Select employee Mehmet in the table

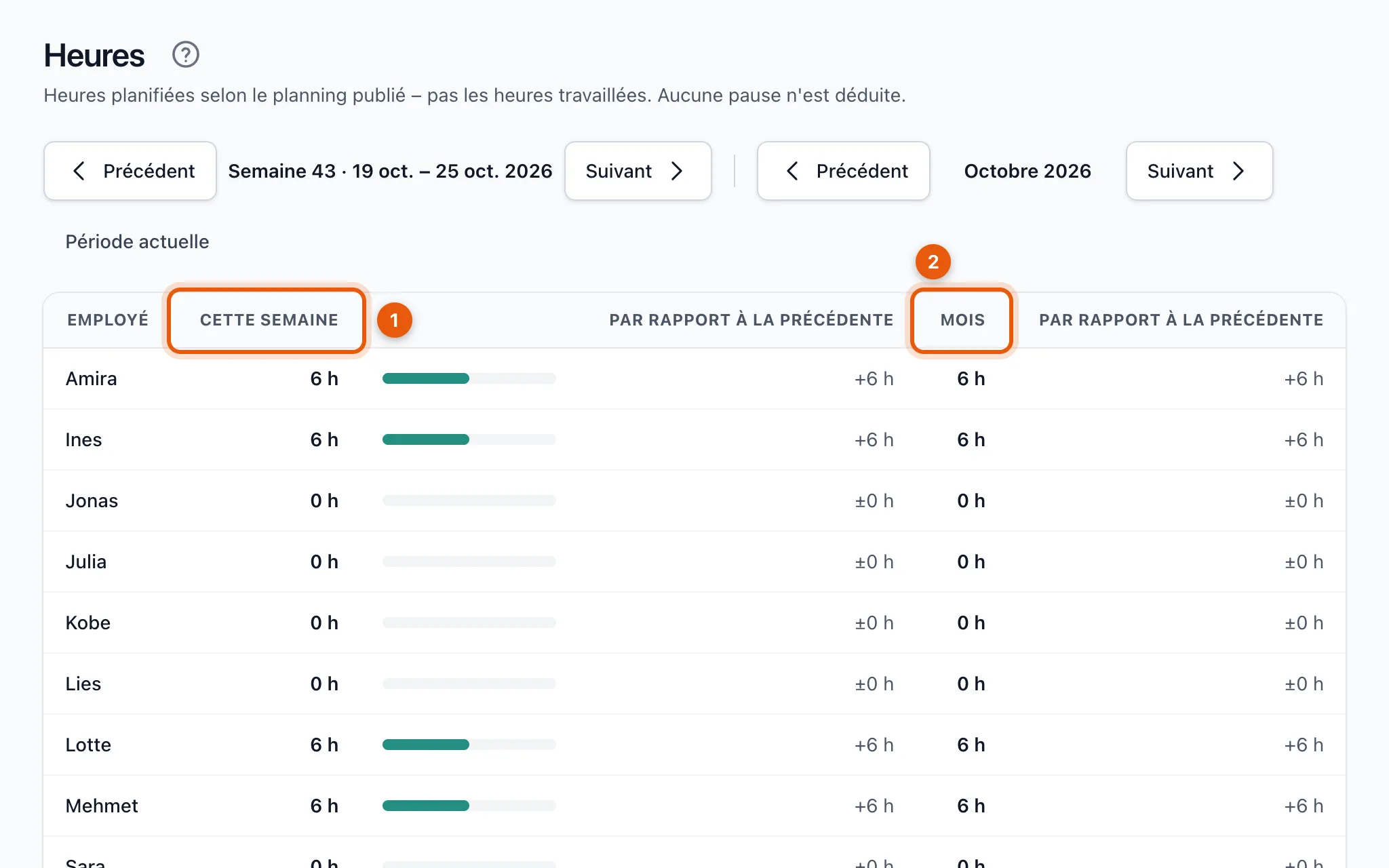[102, 806]
